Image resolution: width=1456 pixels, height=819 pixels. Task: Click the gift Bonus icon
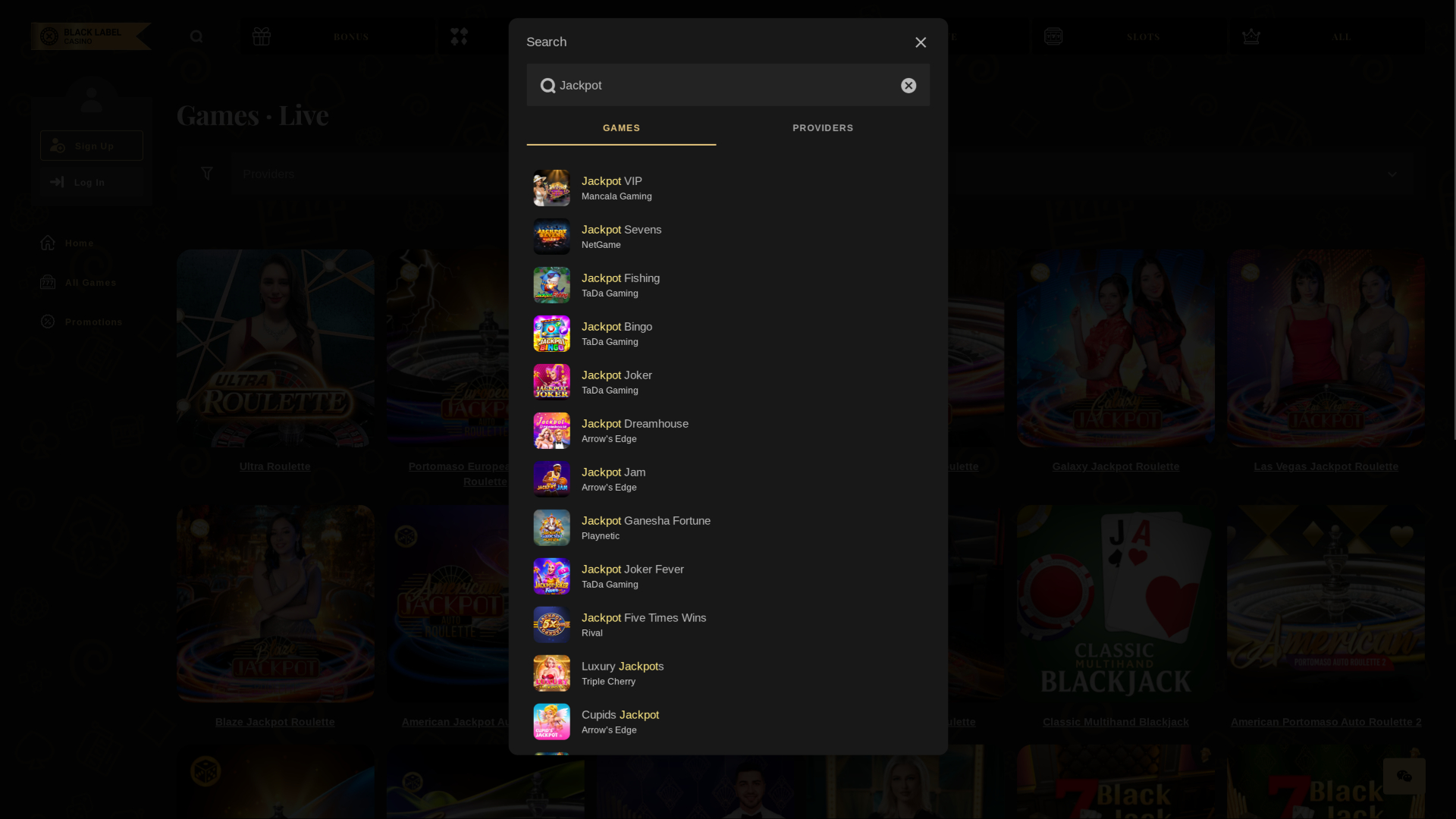point(262,36)
